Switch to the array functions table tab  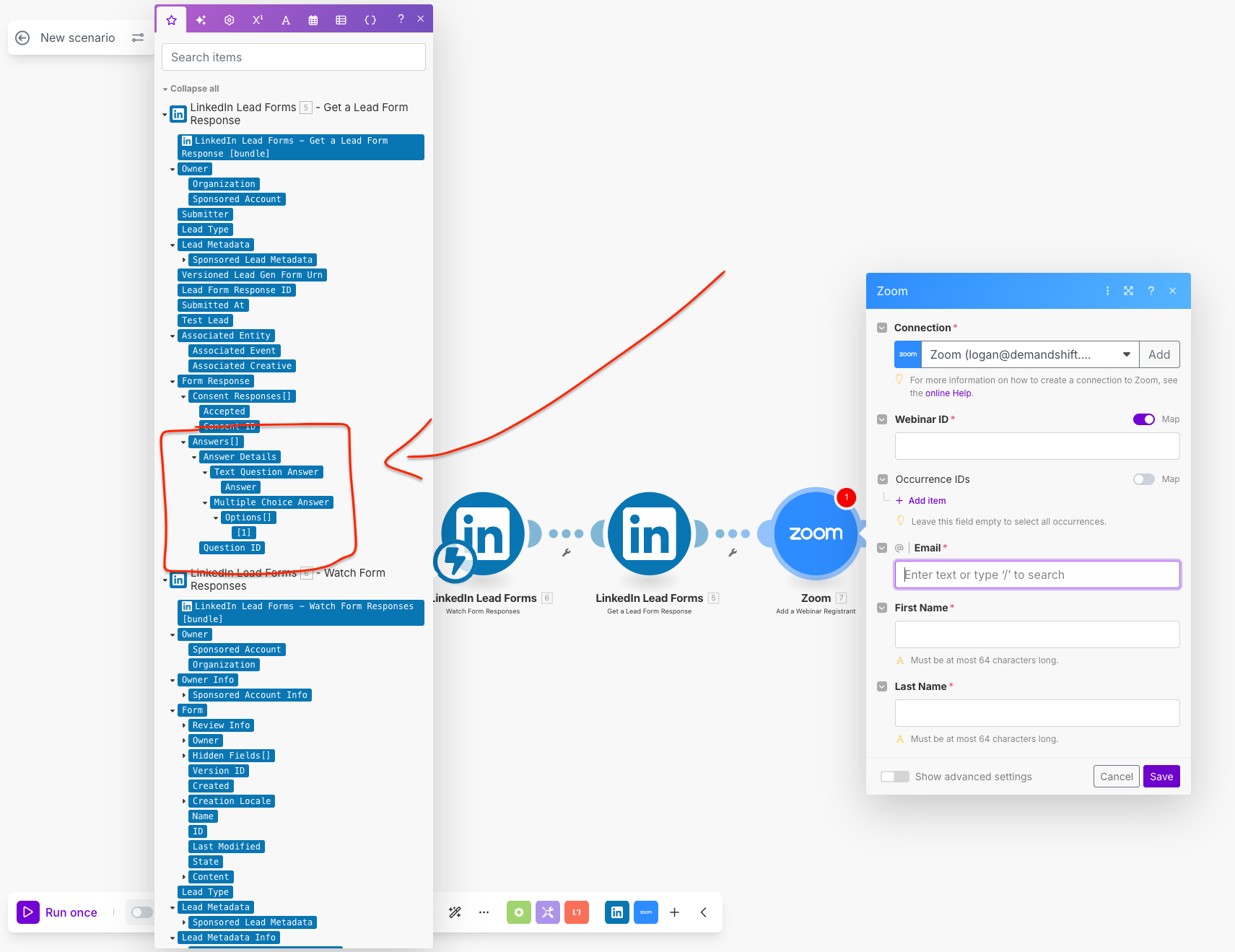tap(341, 20)
